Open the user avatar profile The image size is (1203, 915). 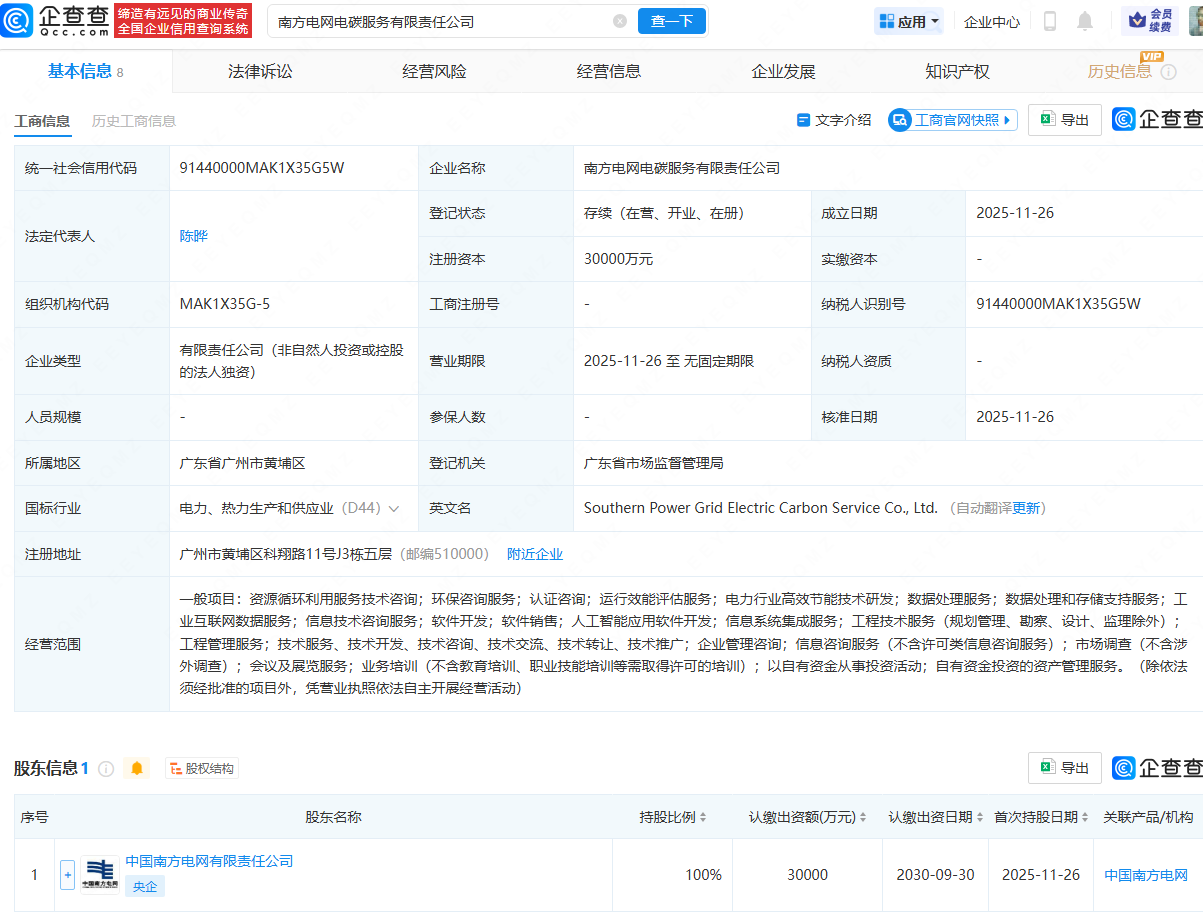tap(1196, 21)
